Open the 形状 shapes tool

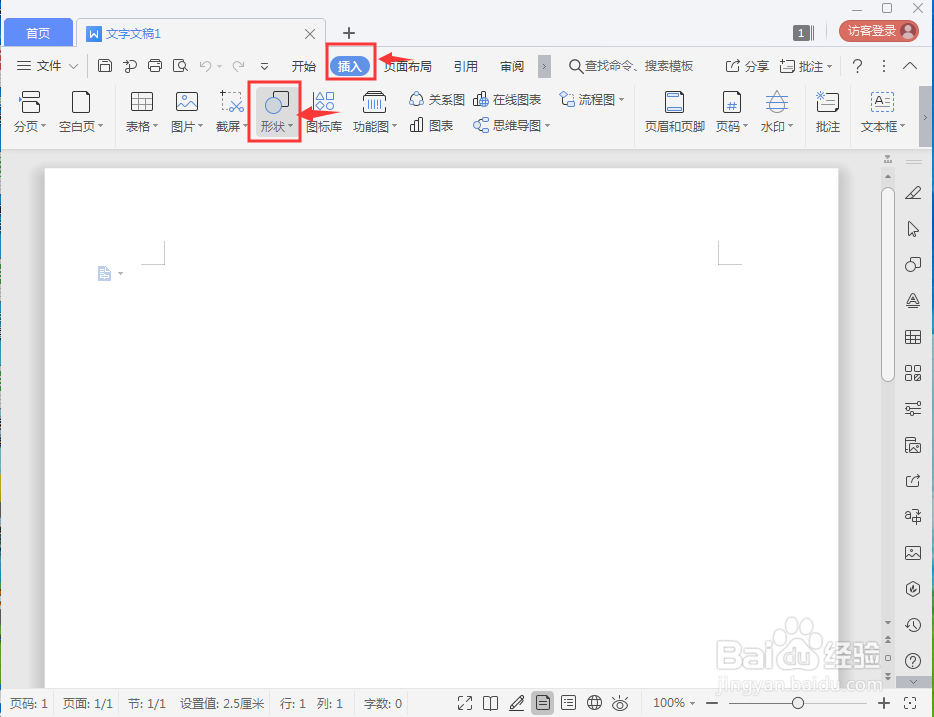click(276, 111)
